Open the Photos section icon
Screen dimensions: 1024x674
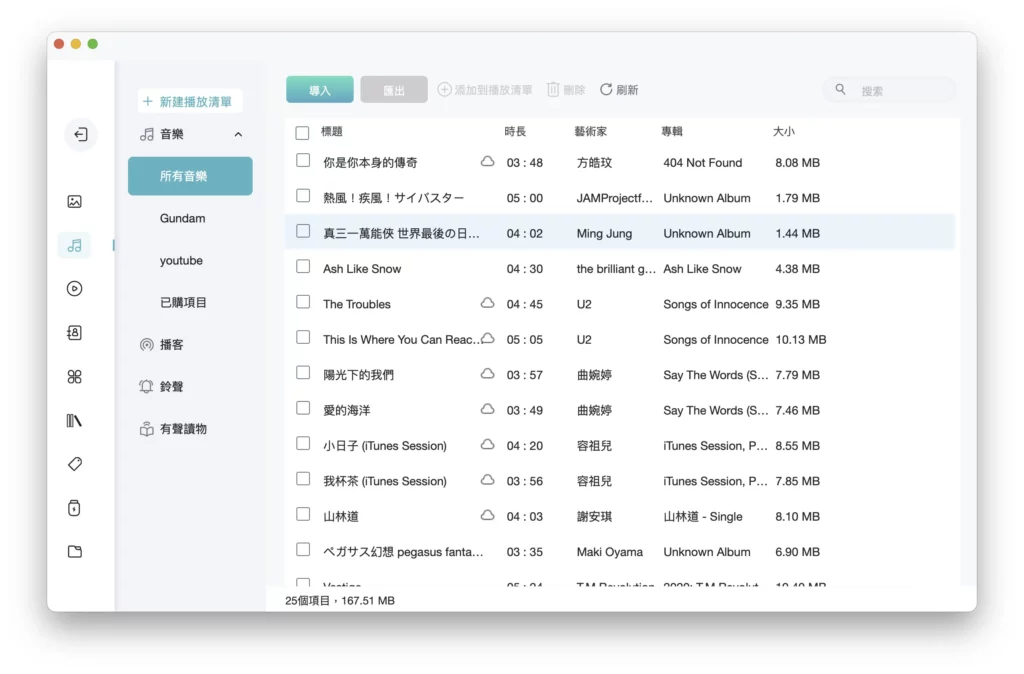coord(74,202)
